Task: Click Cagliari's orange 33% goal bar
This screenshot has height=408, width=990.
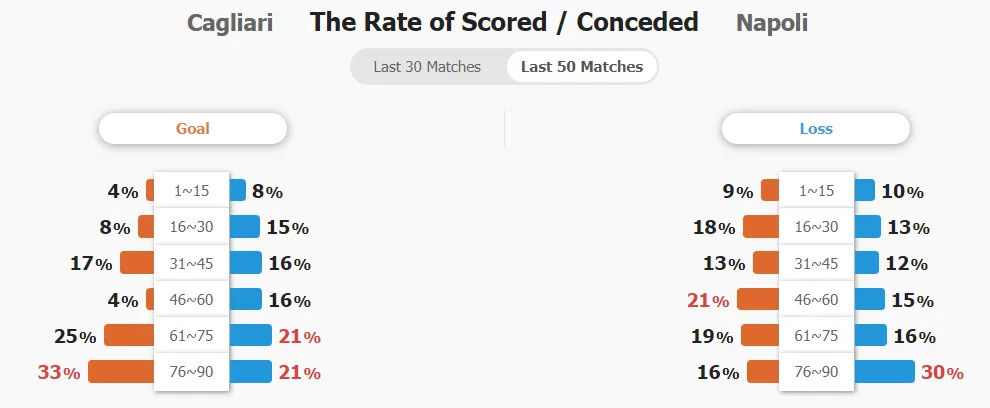Action: (121, 372)
